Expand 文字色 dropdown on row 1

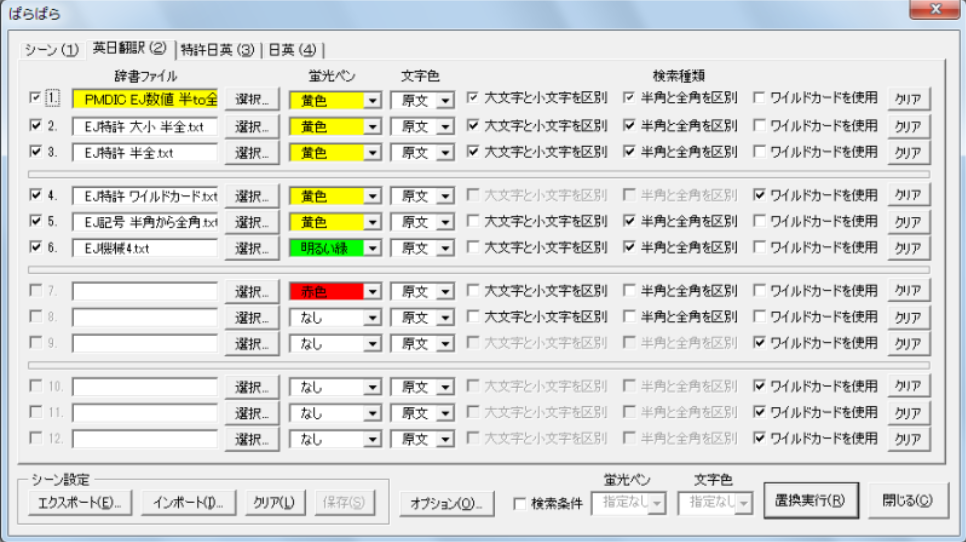pyautogui.click(x=444, y=100)
